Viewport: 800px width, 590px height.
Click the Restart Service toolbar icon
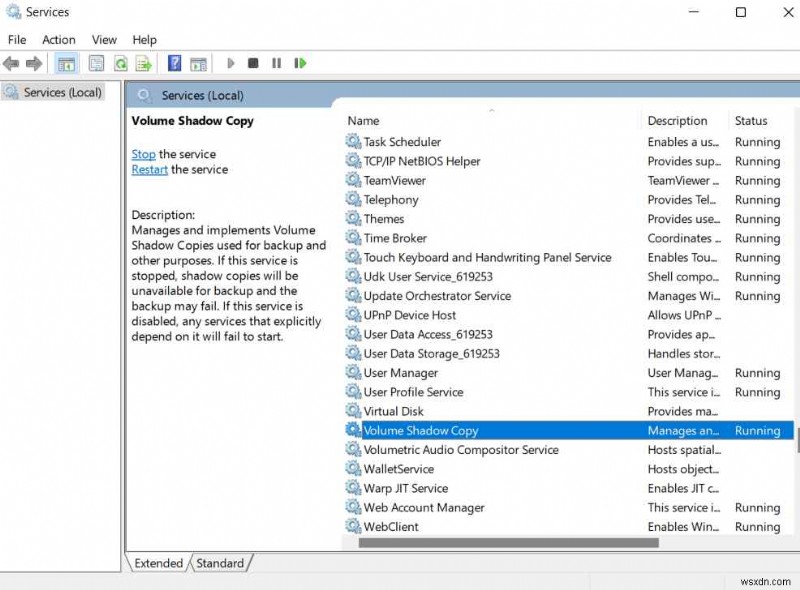300,63
